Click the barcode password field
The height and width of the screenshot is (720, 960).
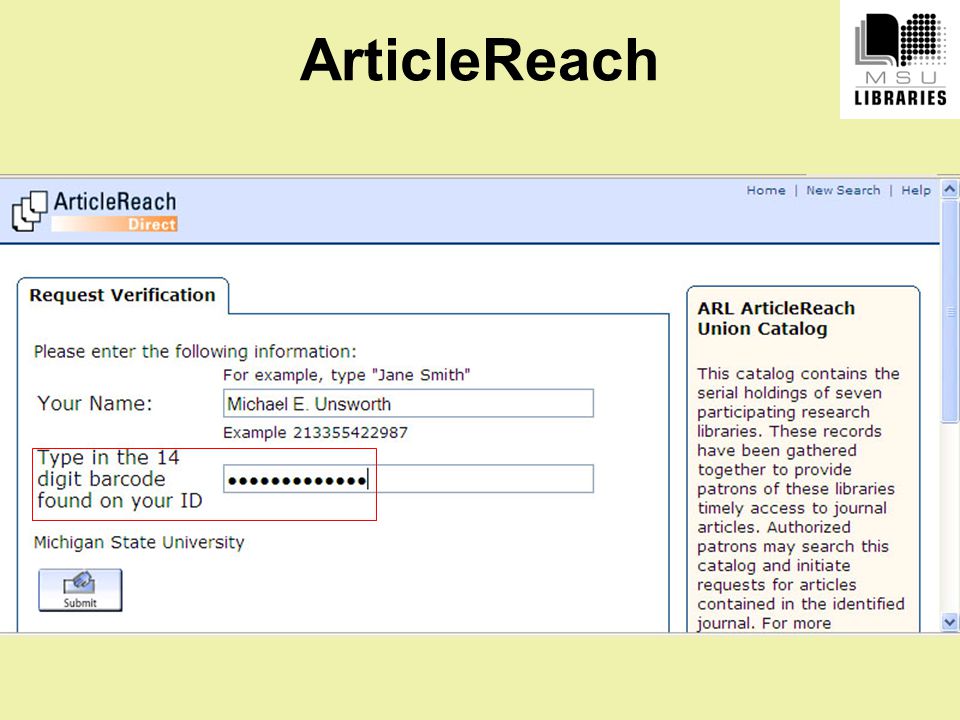coord(408,479)
